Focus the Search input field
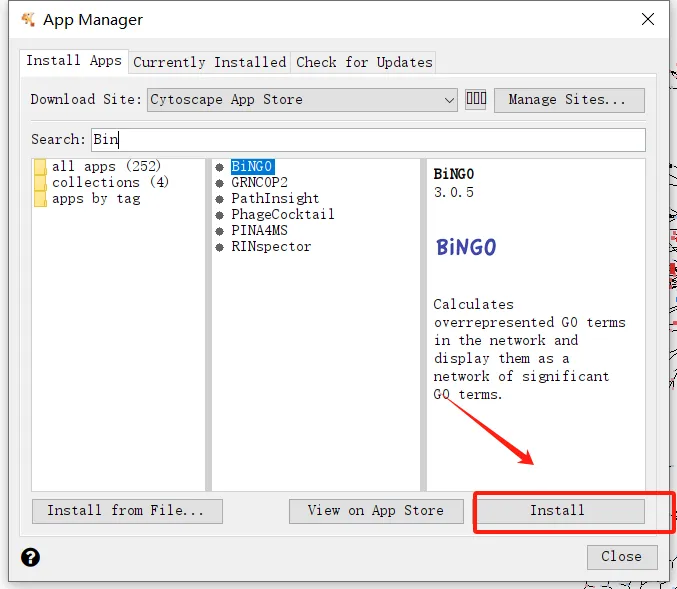 tap(368, 139)
